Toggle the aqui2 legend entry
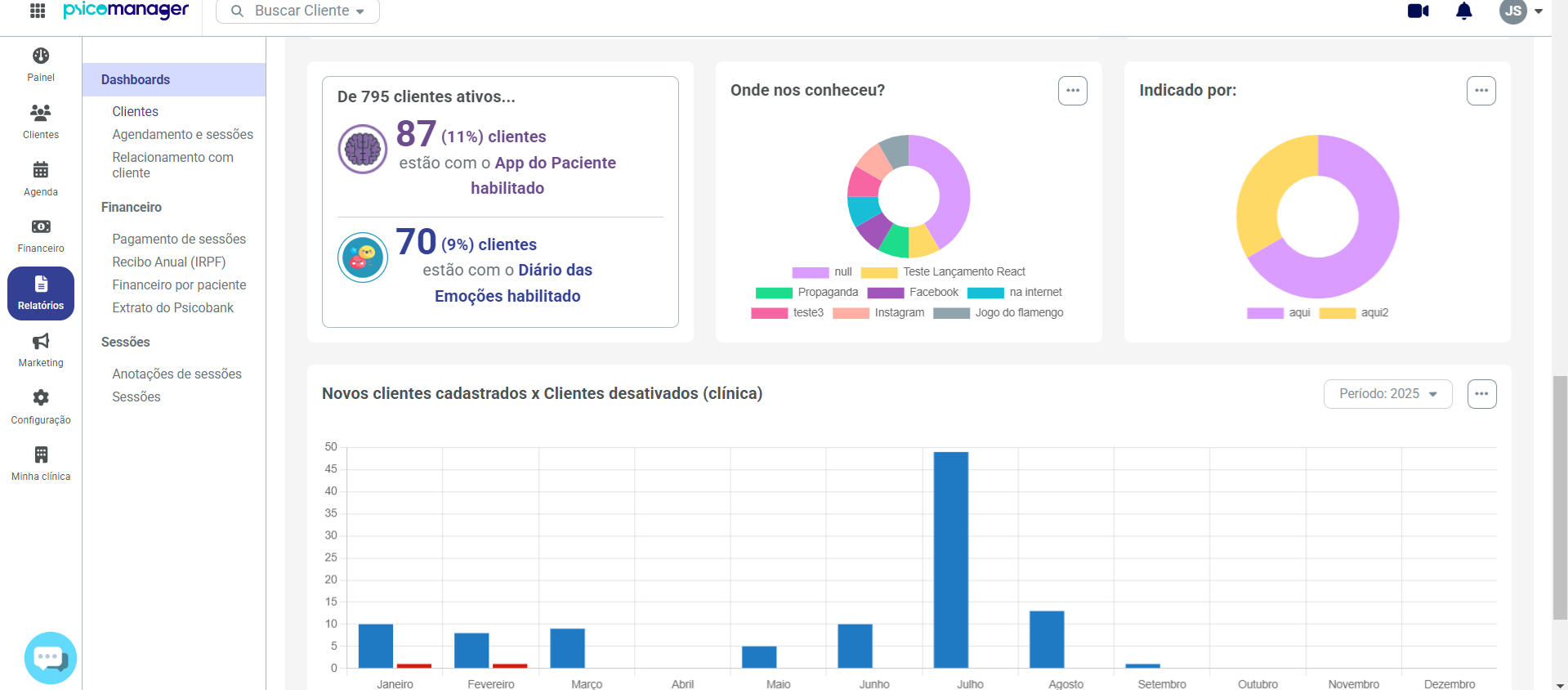 tap(1354, 313)
